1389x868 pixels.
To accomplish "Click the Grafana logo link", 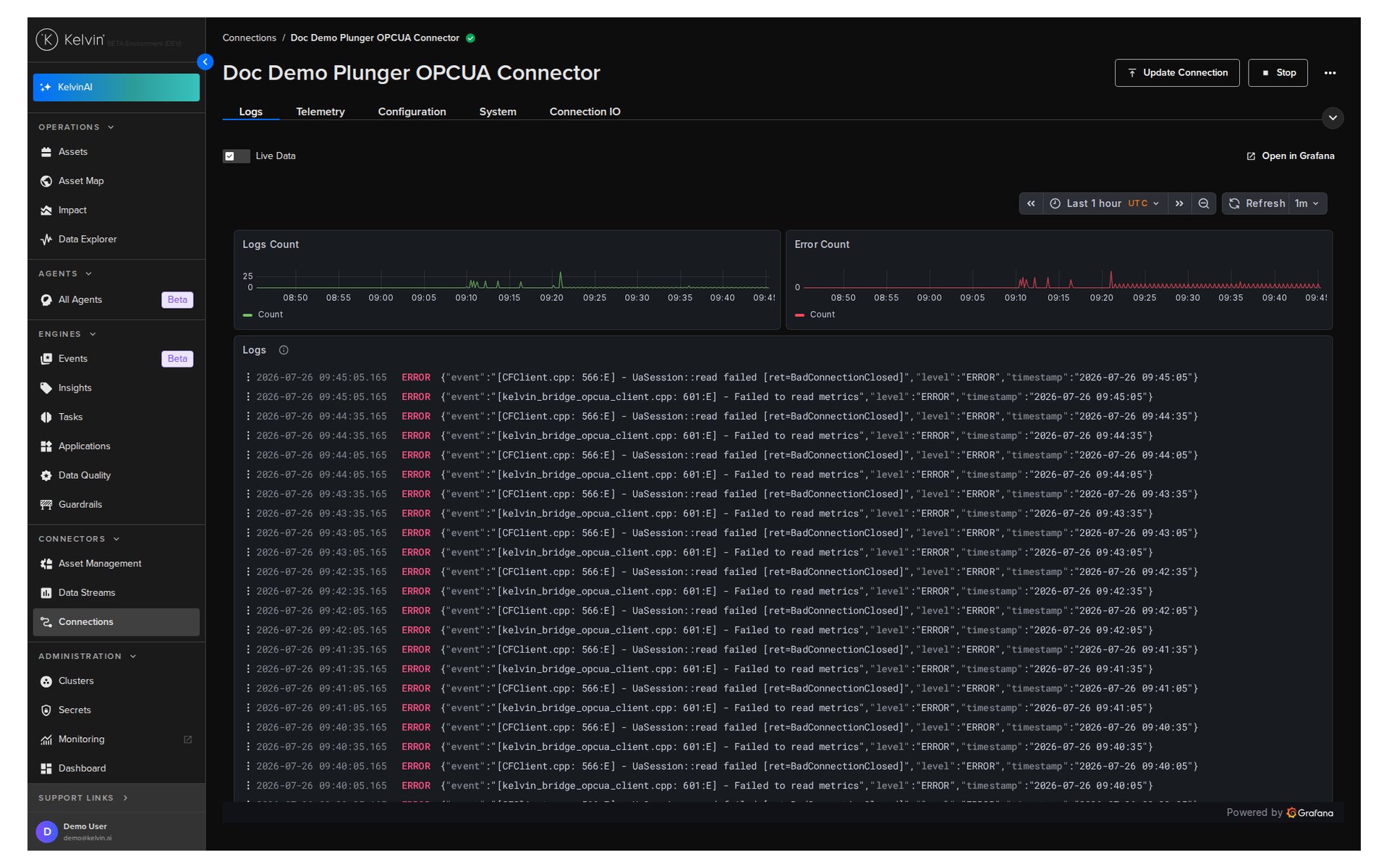I will [1310, 813].
